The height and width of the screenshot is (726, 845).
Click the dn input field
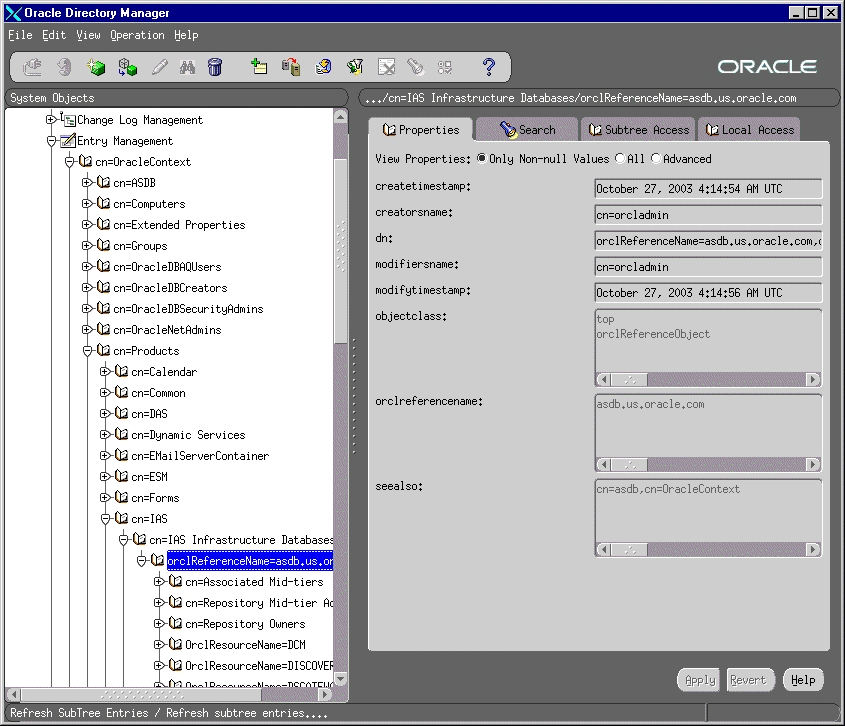[708, 241]
